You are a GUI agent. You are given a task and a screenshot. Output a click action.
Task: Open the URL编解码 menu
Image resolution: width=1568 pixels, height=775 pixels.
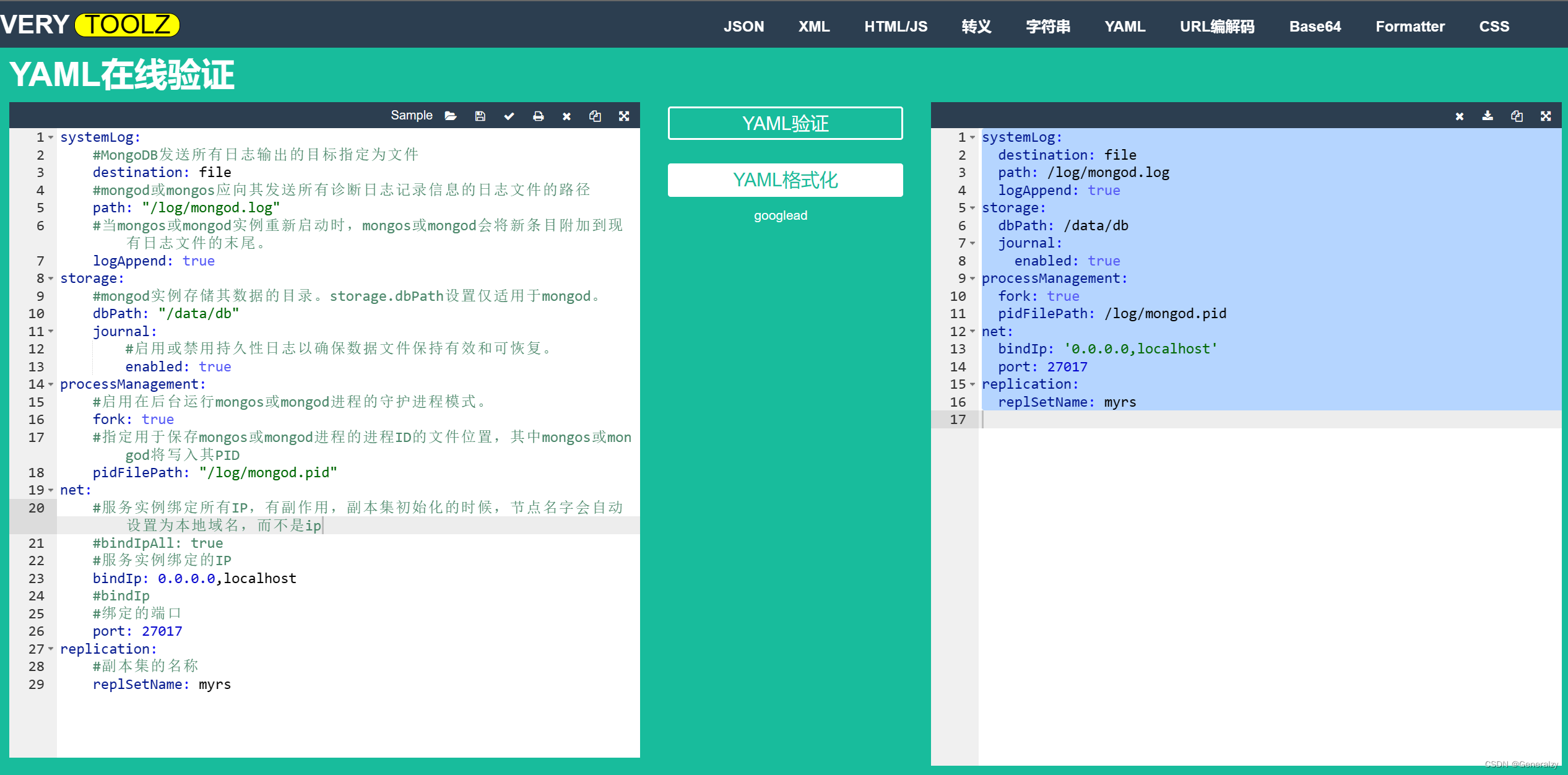tap(1217, 27)
